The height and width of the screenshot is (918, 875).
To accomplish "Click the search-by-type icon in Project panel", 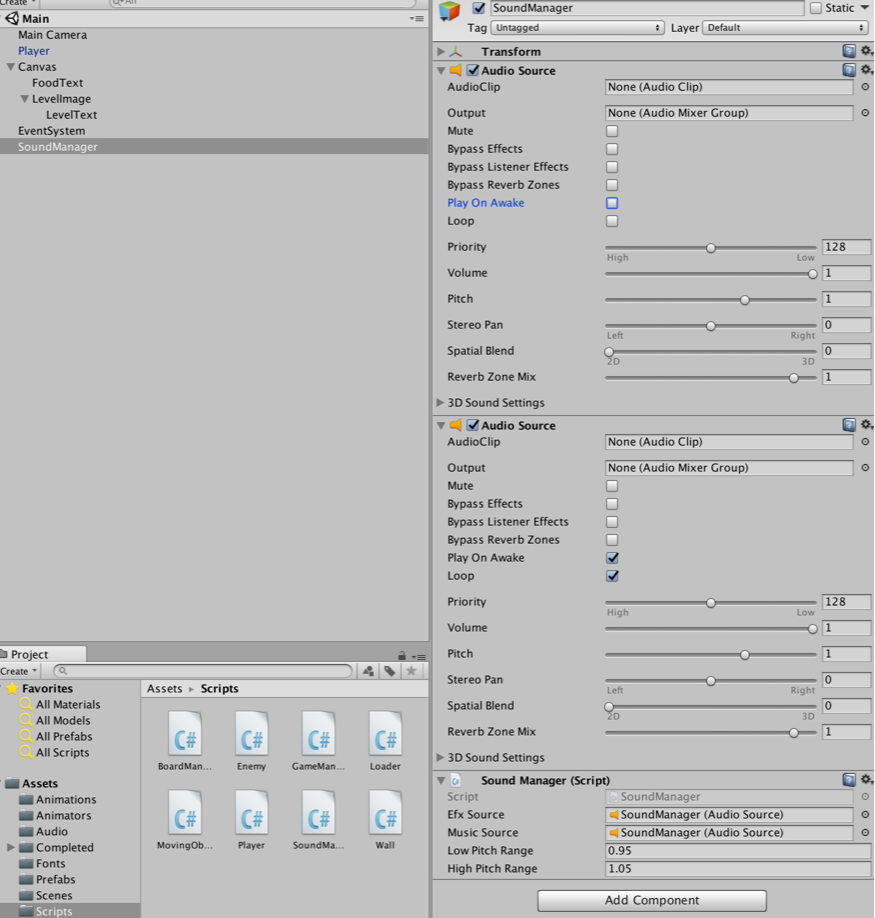I will point(369,671).
